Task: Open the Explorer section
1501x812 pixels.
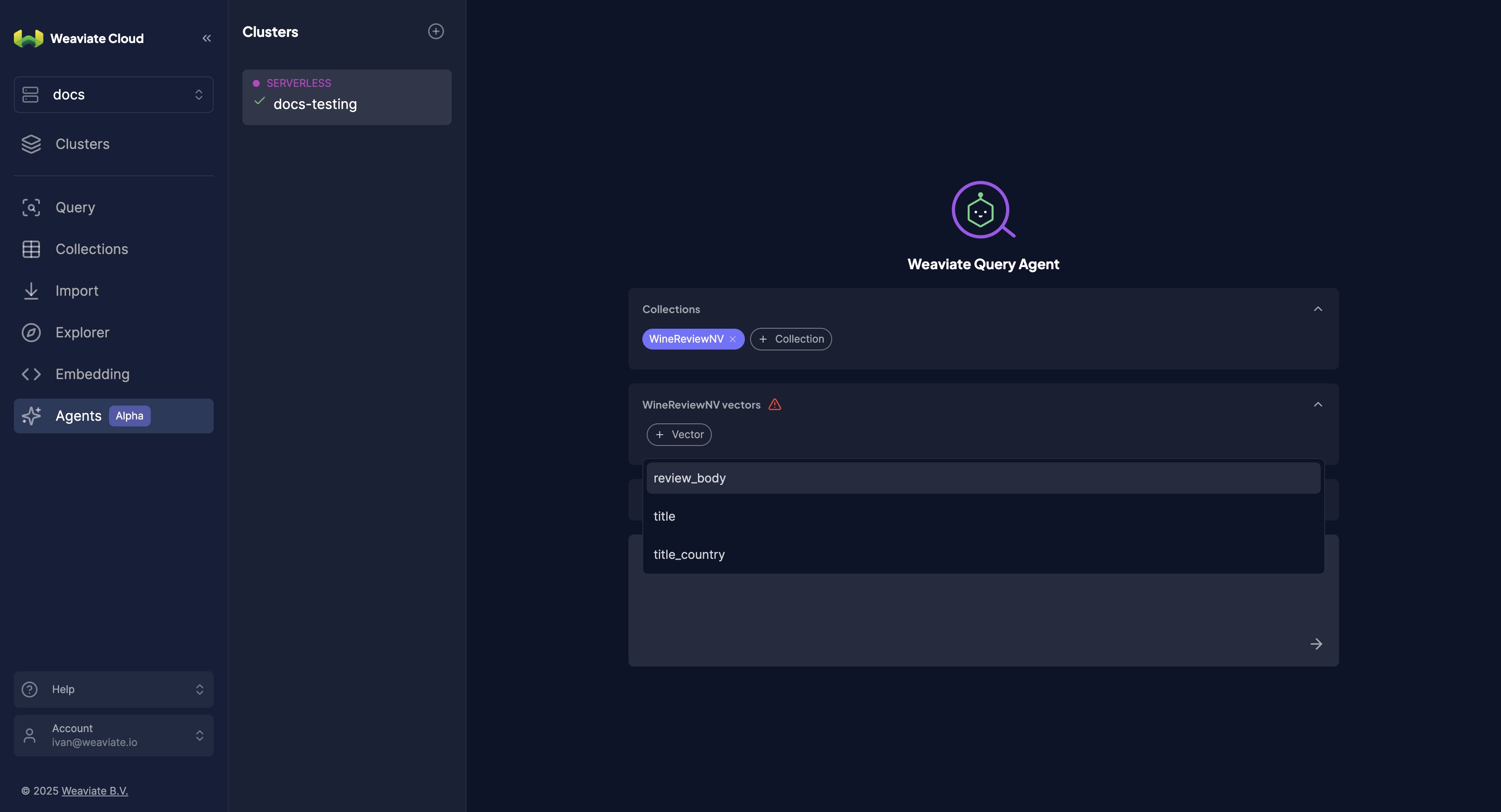Action: [x=114, y=332]
